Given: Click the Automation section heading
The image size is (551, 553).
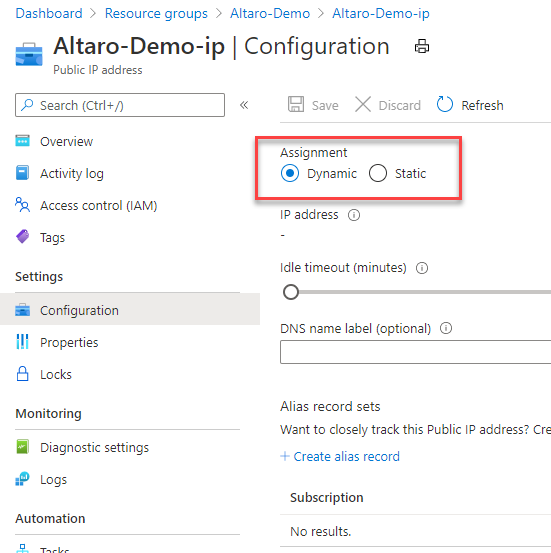Looking at the screenshot, I should tap(50, 518).
